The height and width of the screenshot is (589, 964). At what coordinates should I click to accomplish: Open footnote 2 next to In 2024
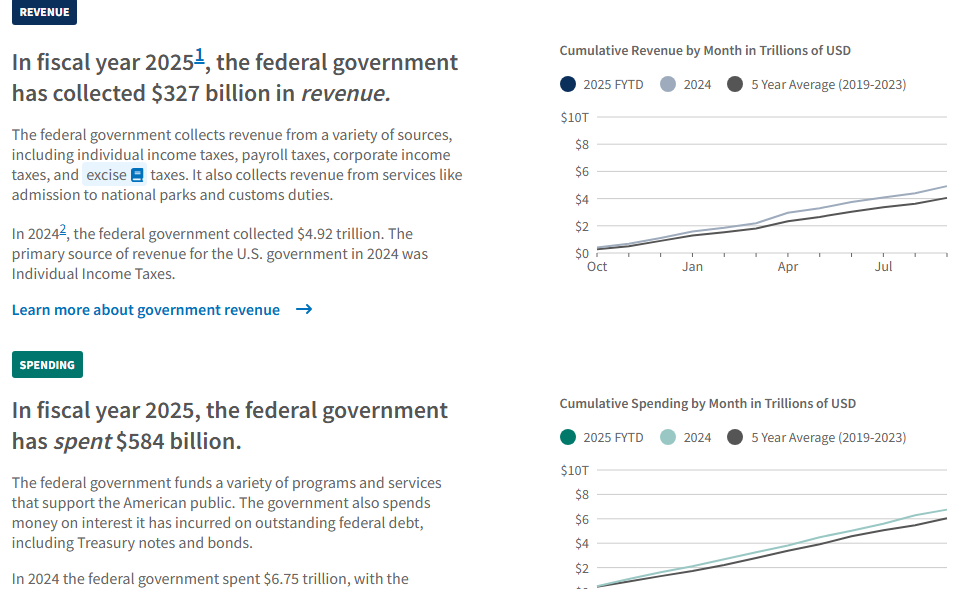click(x=63, y=230)
